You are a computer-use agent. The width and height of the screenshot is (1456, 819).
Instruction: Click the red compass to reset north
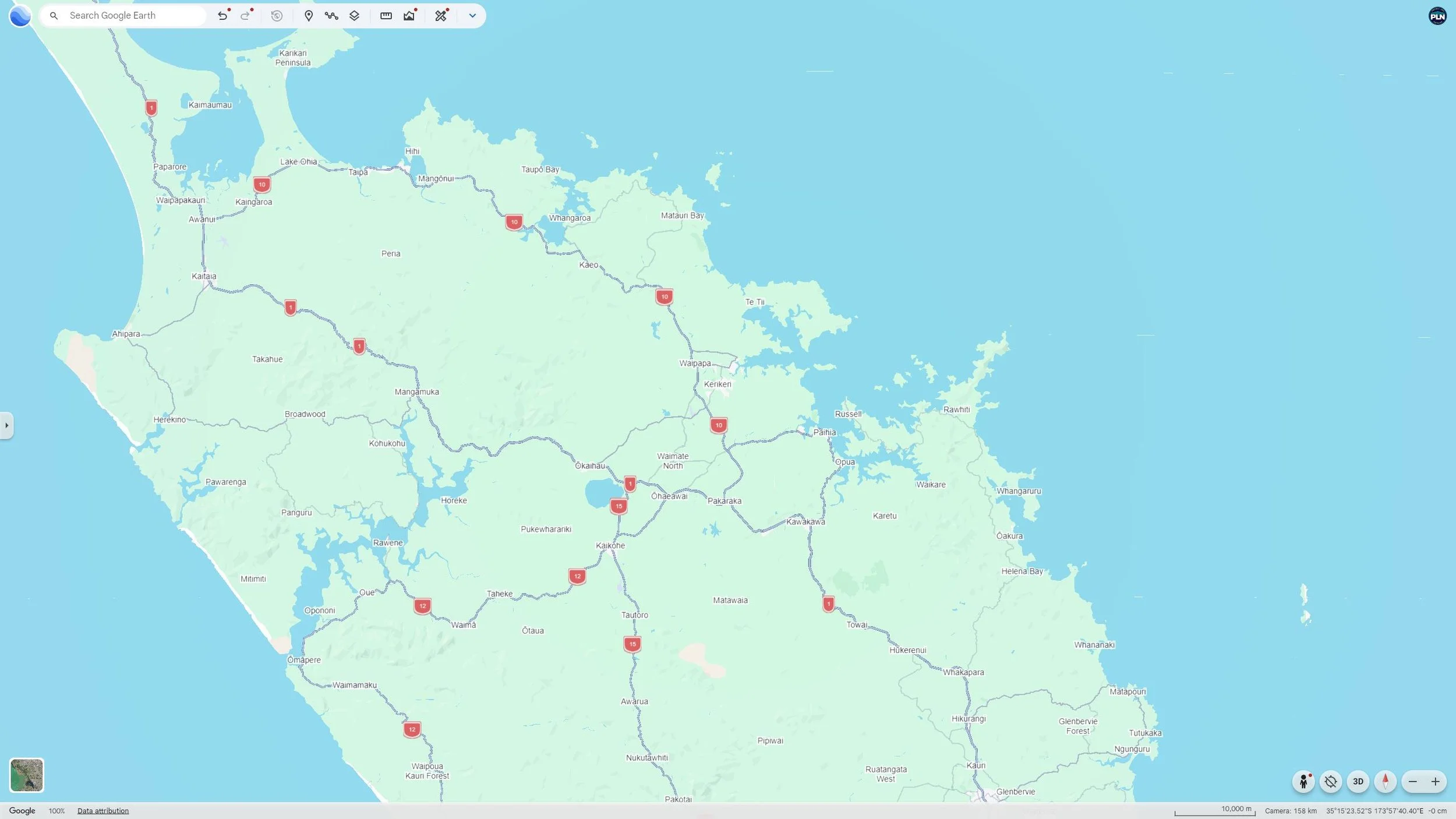tap(1385, 781)
